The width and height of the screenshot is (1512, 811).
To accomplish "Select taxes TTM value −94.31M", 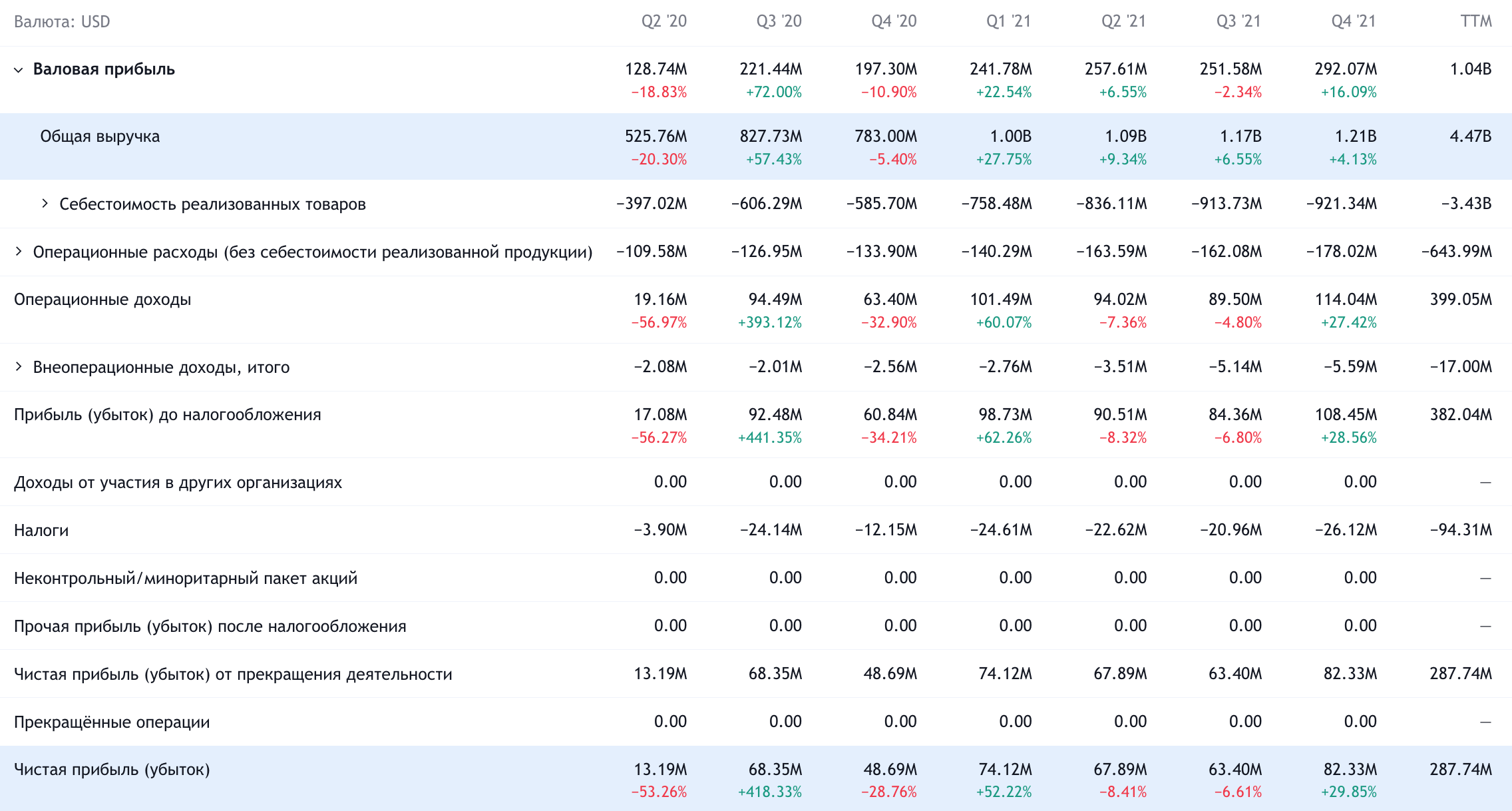I will pyautogui.click(x=1461, y=530).
